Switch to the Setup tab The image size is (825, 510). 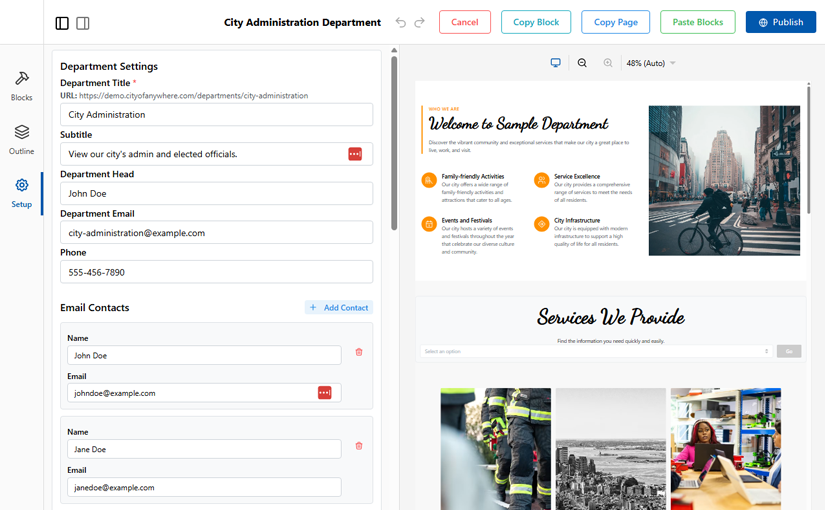[x=22, y=193]
